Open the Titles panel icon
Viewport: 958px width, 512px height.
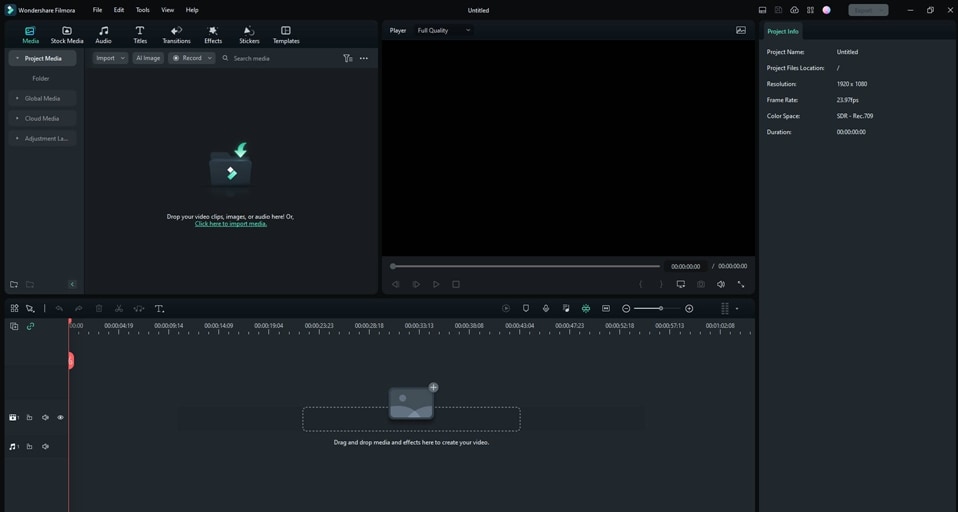[140, 35]
